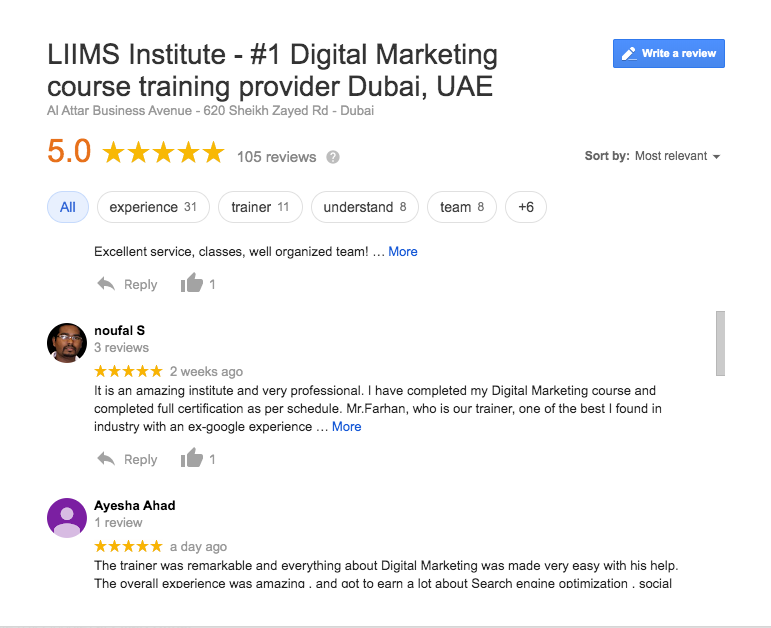Filter reviews mentioning trainer
The width and height of the screenshot is (771, 628).
(x=260, y=207)
